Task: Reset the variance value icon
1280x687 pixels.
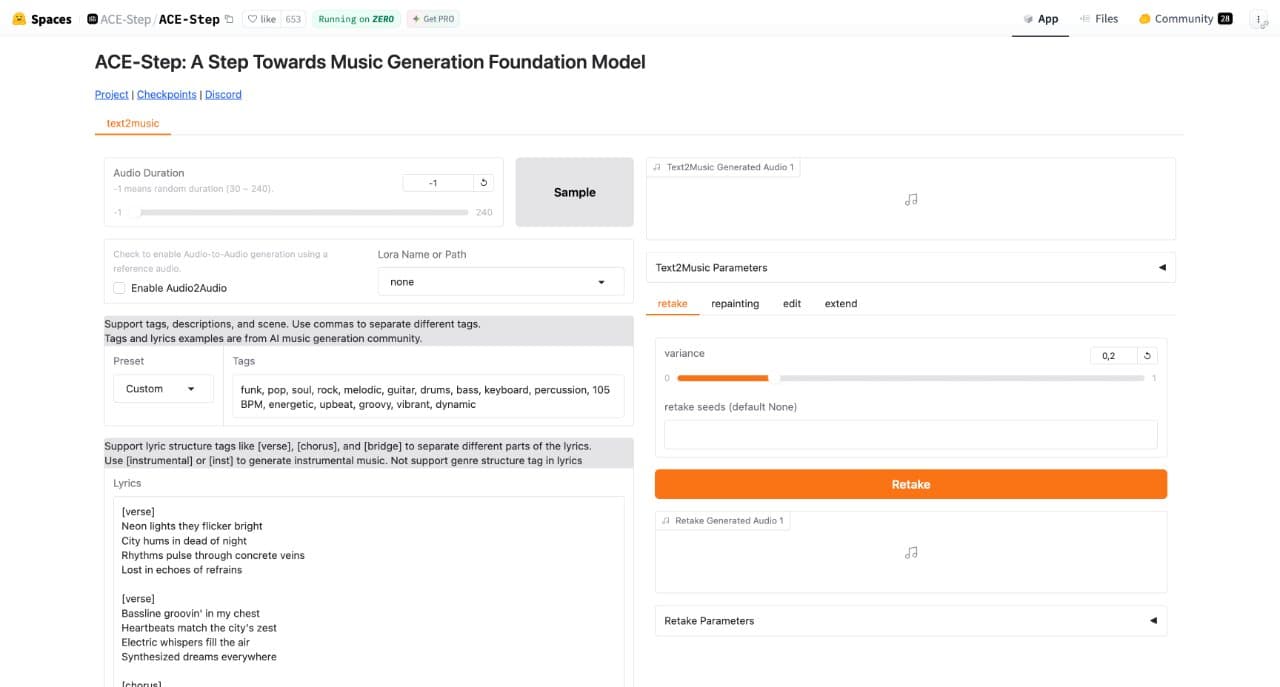Action: 1148,356
